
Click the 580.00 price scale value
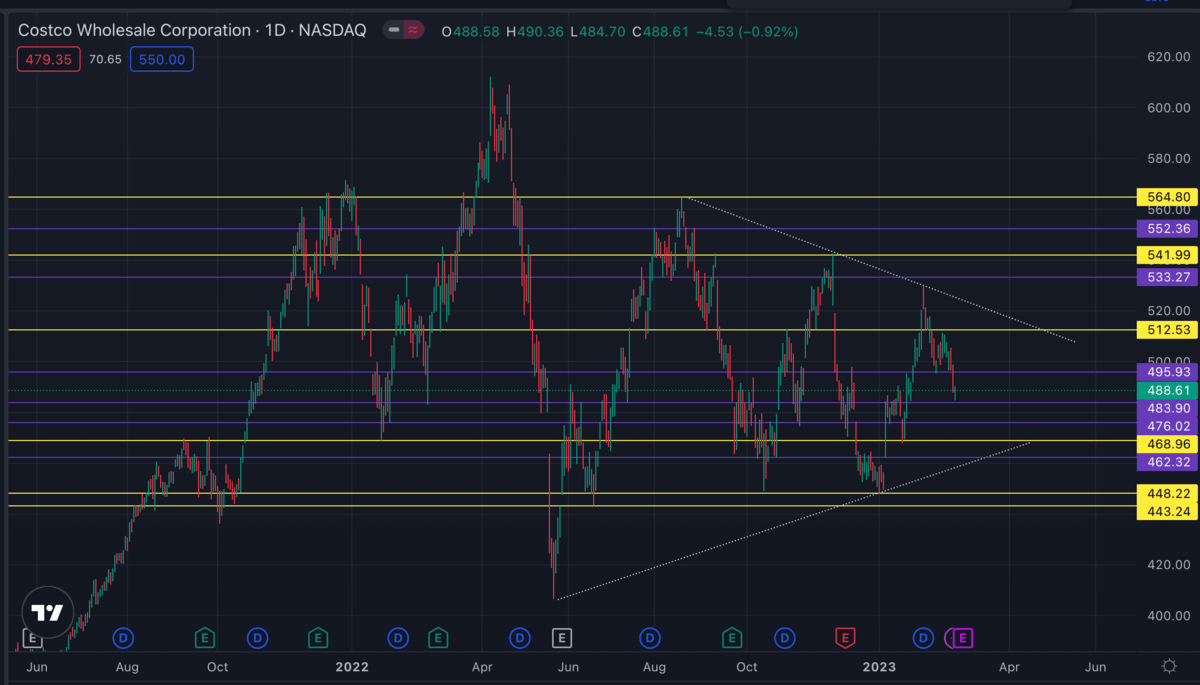coord(1168,159)
